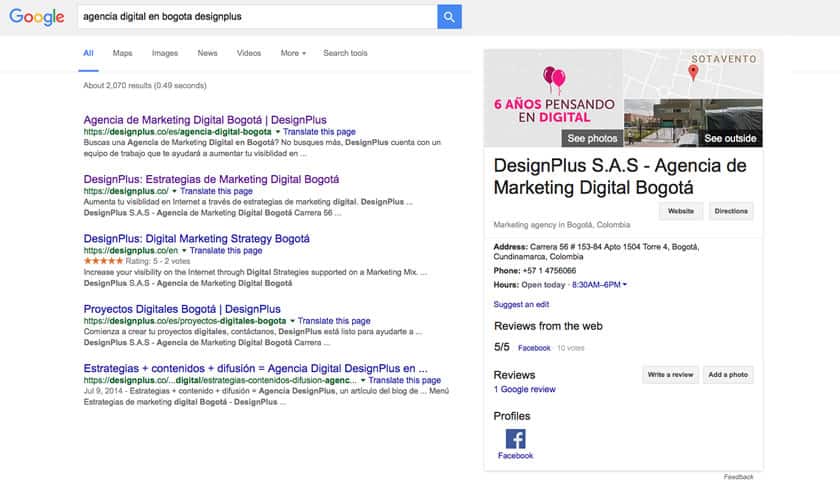
Task: Click the Website button
Action: coord(681,211)
